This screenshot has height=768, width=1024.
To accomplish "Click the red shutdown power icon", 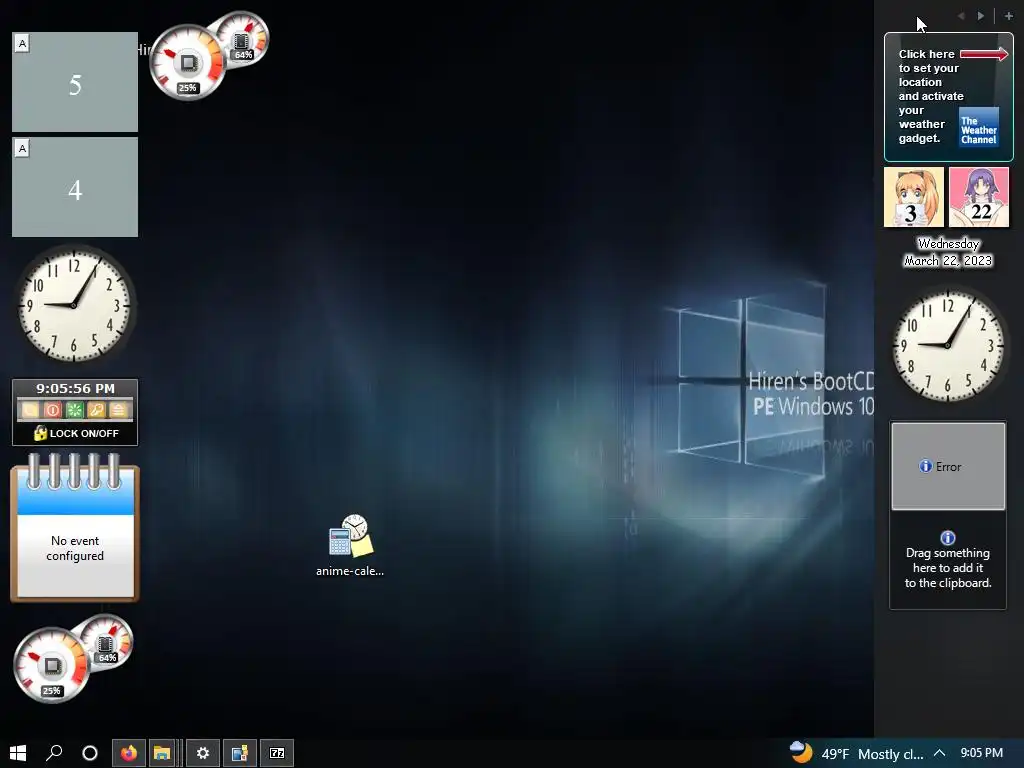I will tap(53, 410).
